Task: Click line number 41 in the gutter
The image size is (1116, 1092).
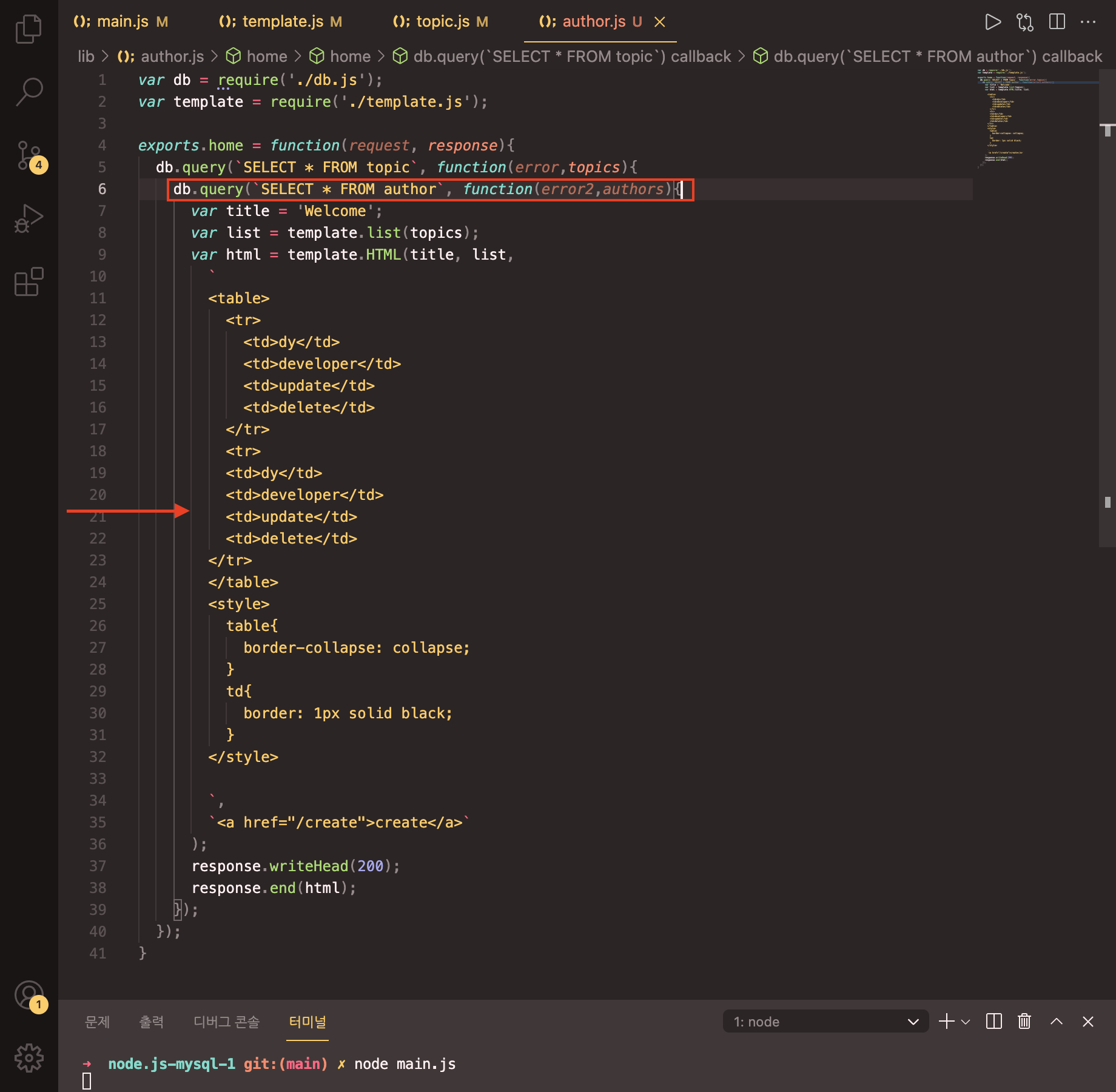Action: (98, 953)
